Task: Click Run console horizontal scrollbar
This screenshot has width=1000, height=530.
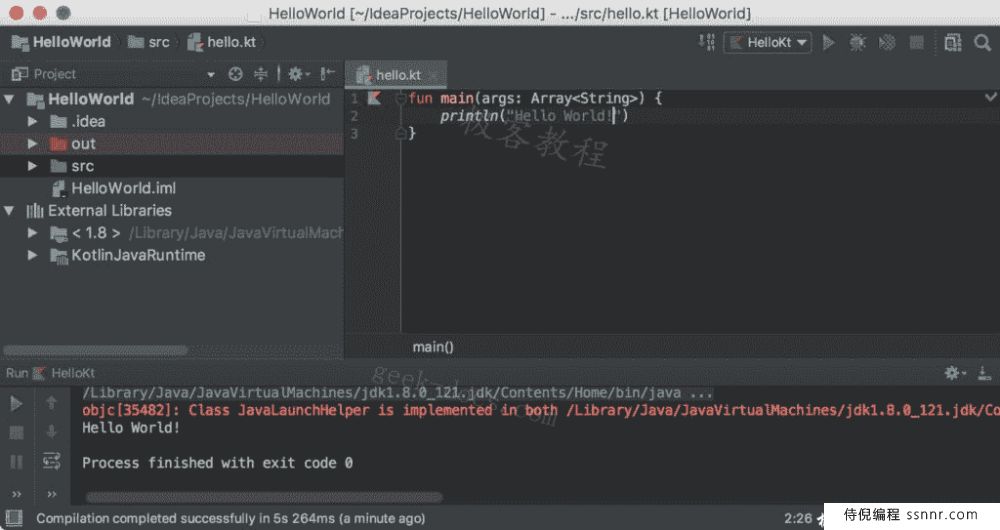Action: [x=264, y=497]
